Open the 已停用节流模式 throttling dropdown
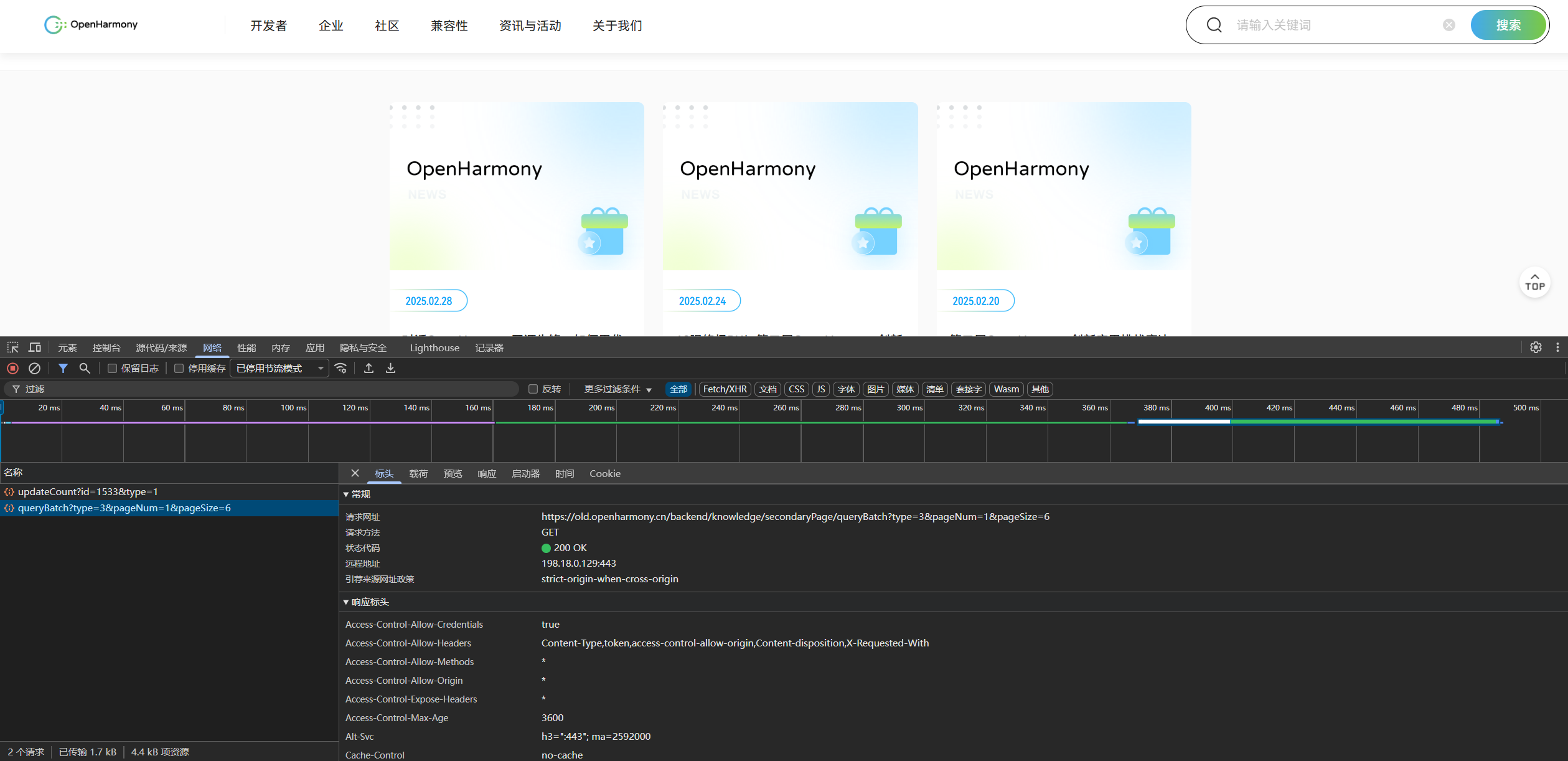 [x=279, y=369]
